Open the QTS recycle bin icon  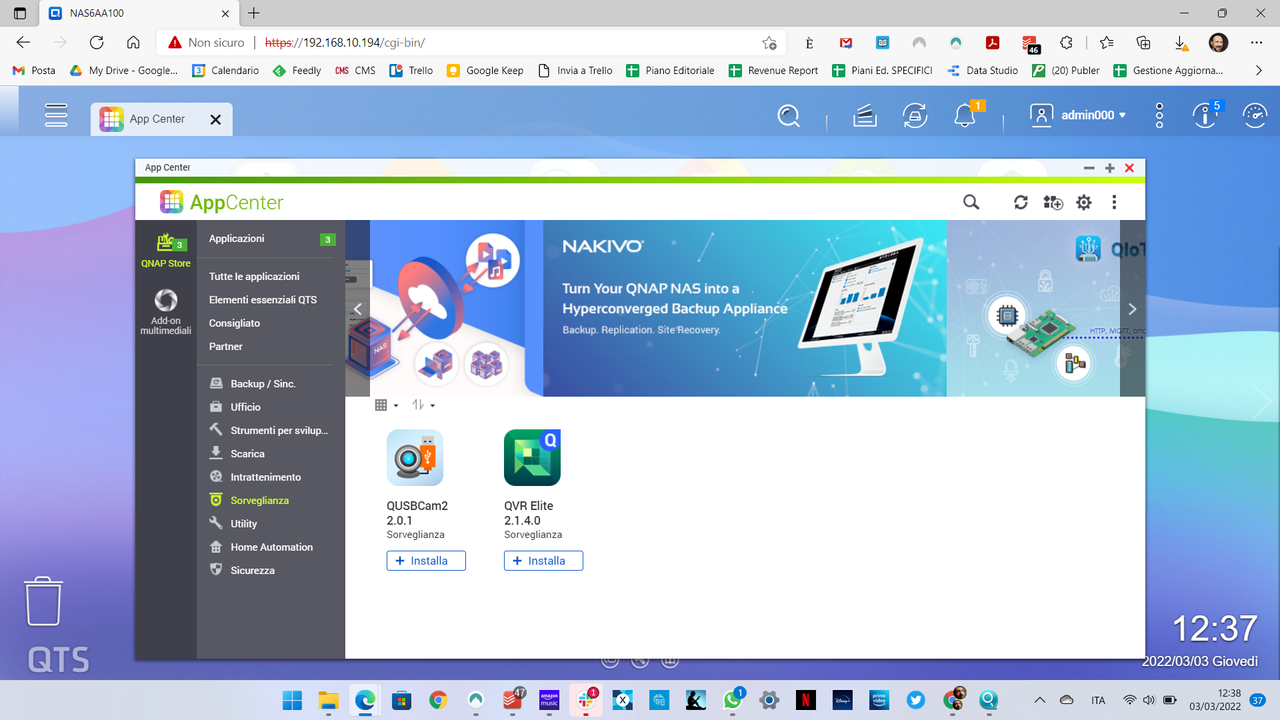pyautogui.click(x=44, y=601)
